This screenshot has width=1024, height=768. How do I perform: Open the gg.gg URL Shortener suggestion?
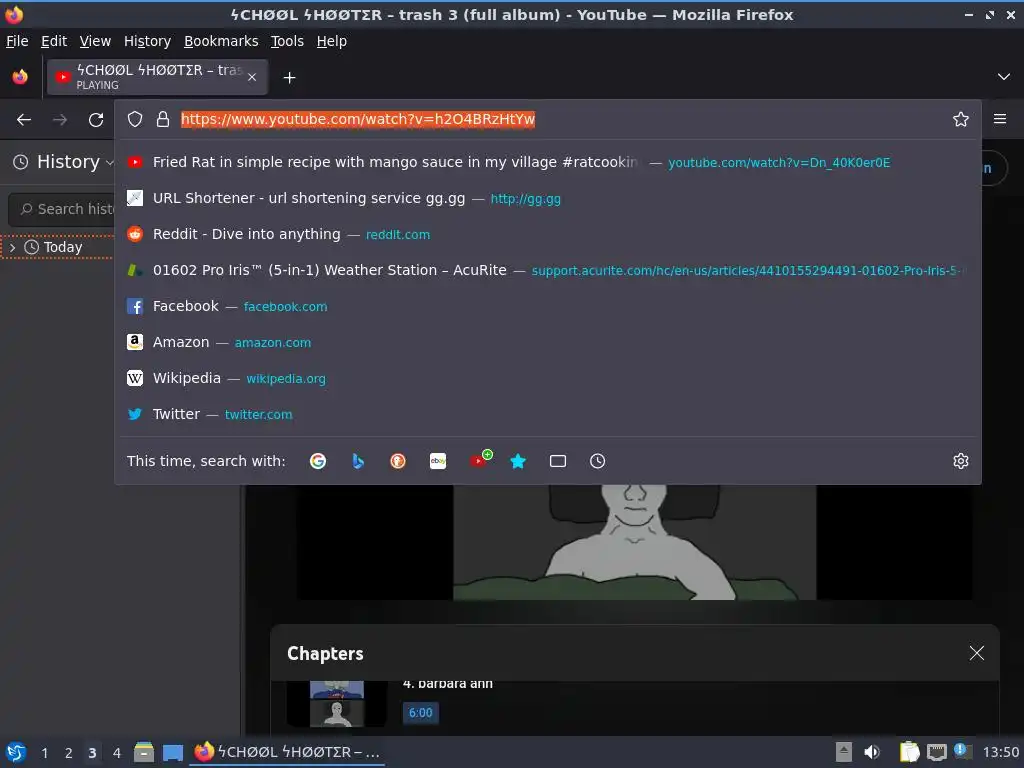point(547,198)
